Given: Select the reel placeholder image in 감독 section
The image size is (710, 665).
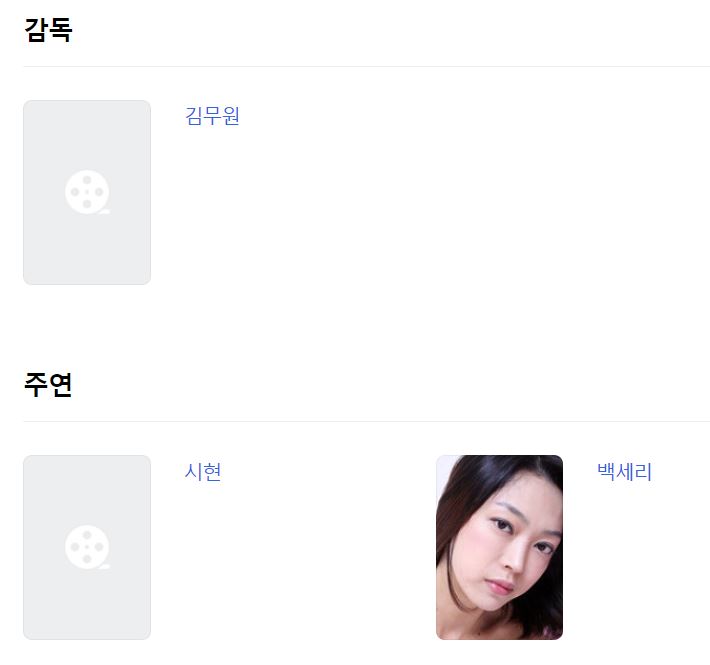Looking at the screenshot, I should point(87,192).
